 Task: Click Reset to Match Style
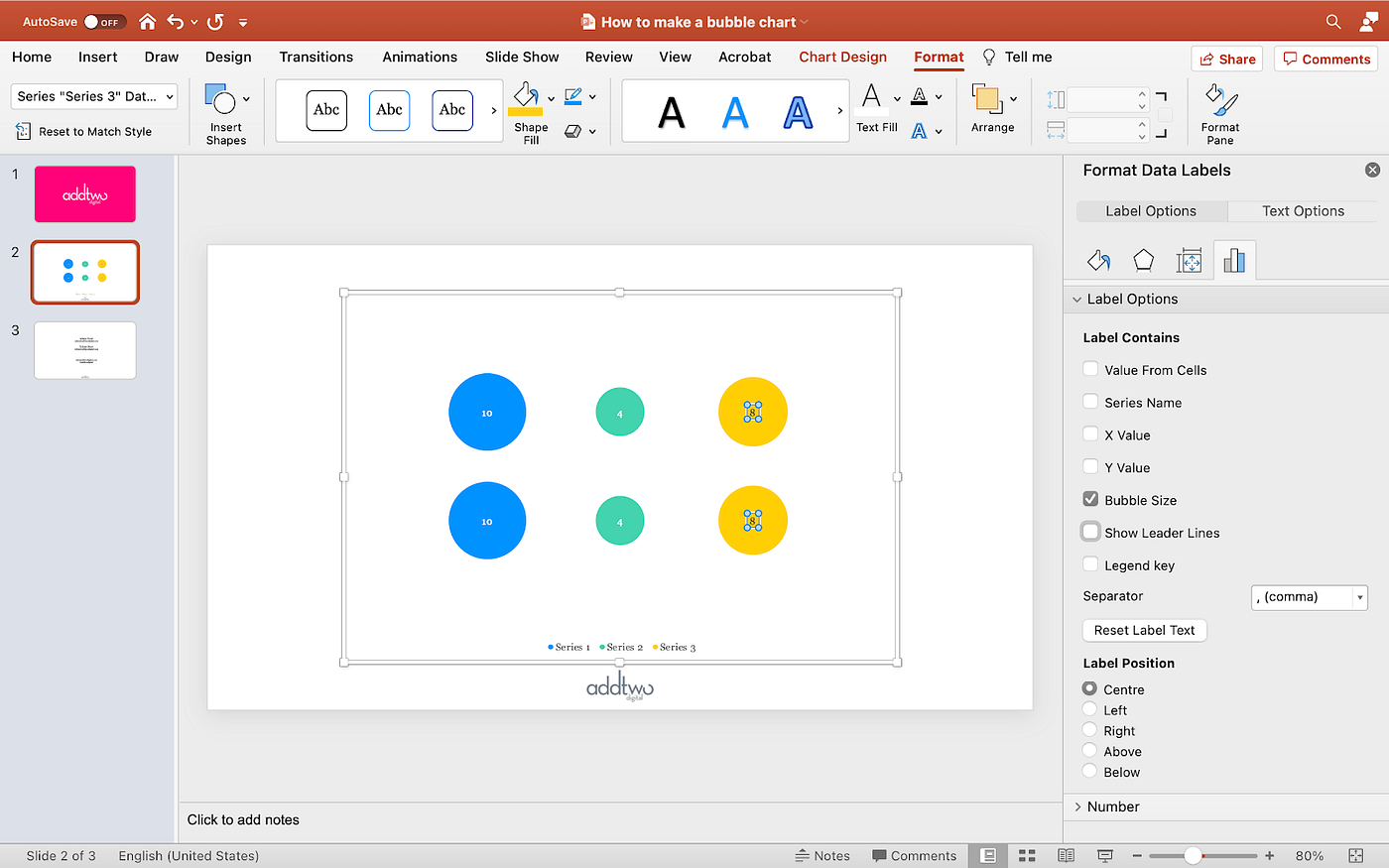(93, 131)
